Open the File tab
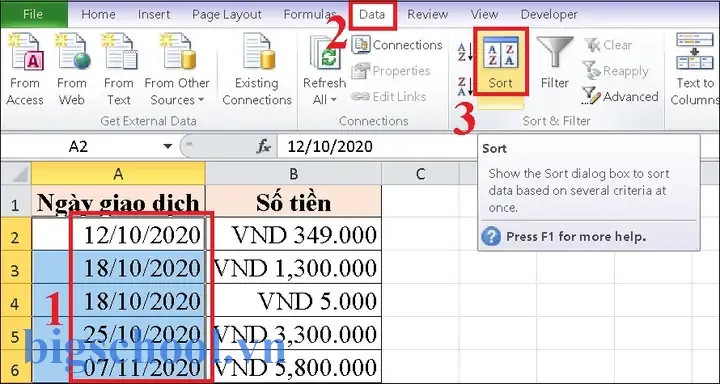The width and height of the screenshot is (720, 384). point(33,14)
